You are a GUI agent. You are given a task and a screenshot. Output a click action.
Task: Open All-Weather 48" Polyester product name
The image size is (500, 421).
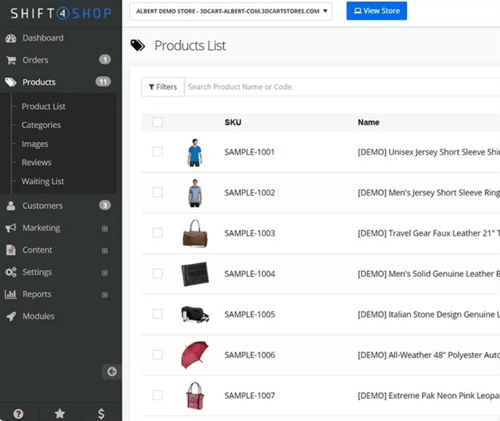(x=429, y=355)
